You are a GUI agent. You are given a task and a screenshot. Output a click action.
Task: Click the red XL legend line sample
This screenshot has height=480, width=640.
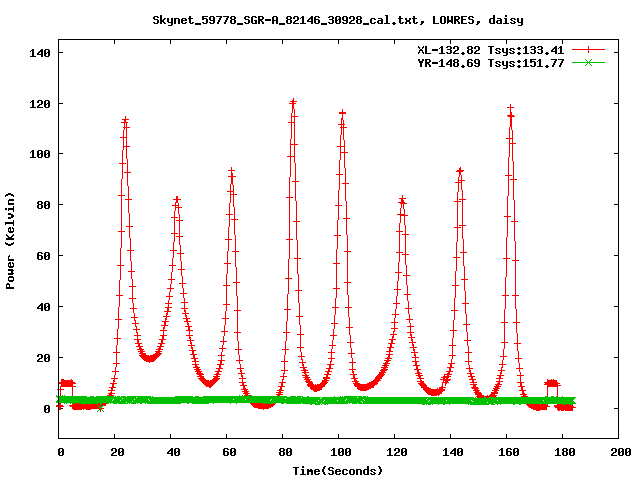[588, 50]
